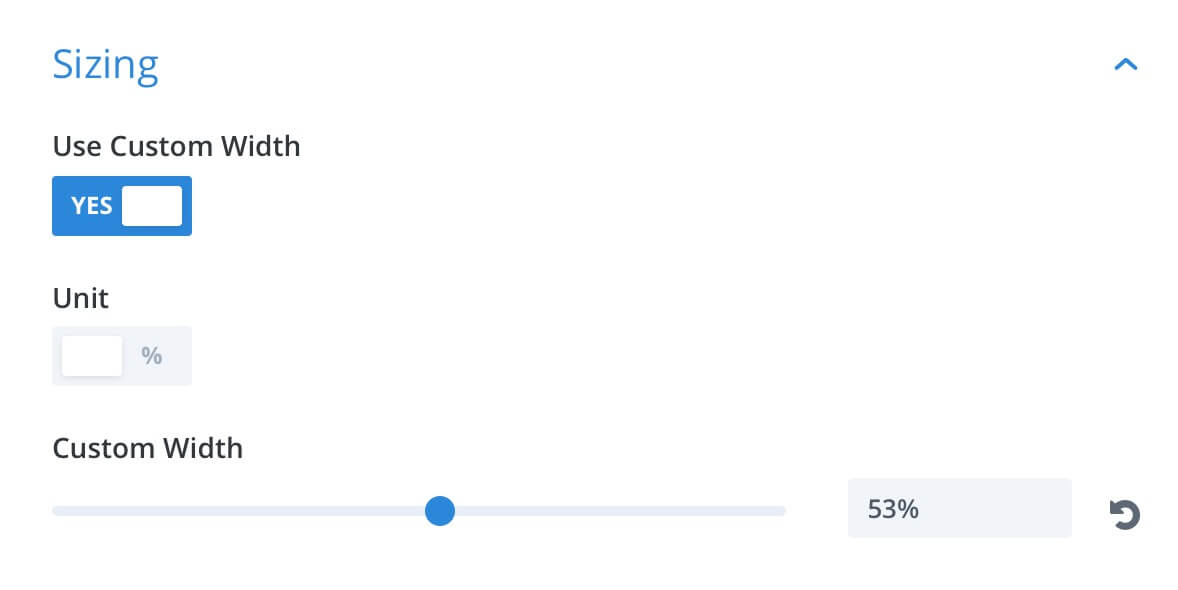This screenshot has width=1178, height=590.
Task: Focus the 53% width input field
Action: [x=959, y=508]
